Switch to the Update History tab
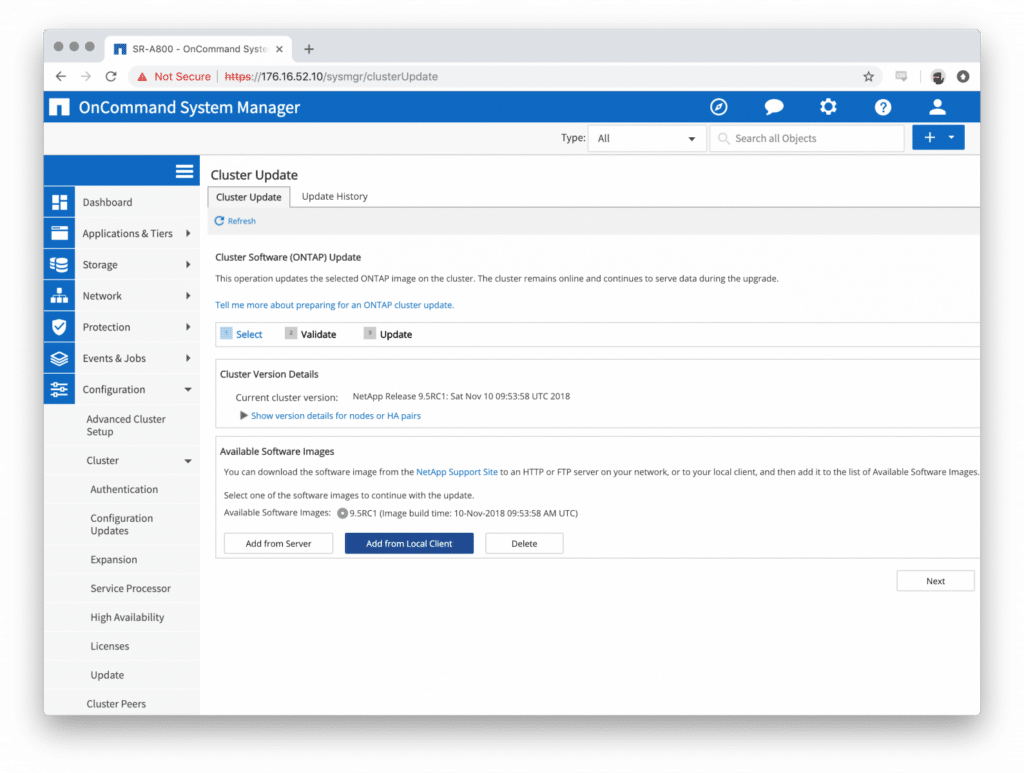 [x=334, y=197]
